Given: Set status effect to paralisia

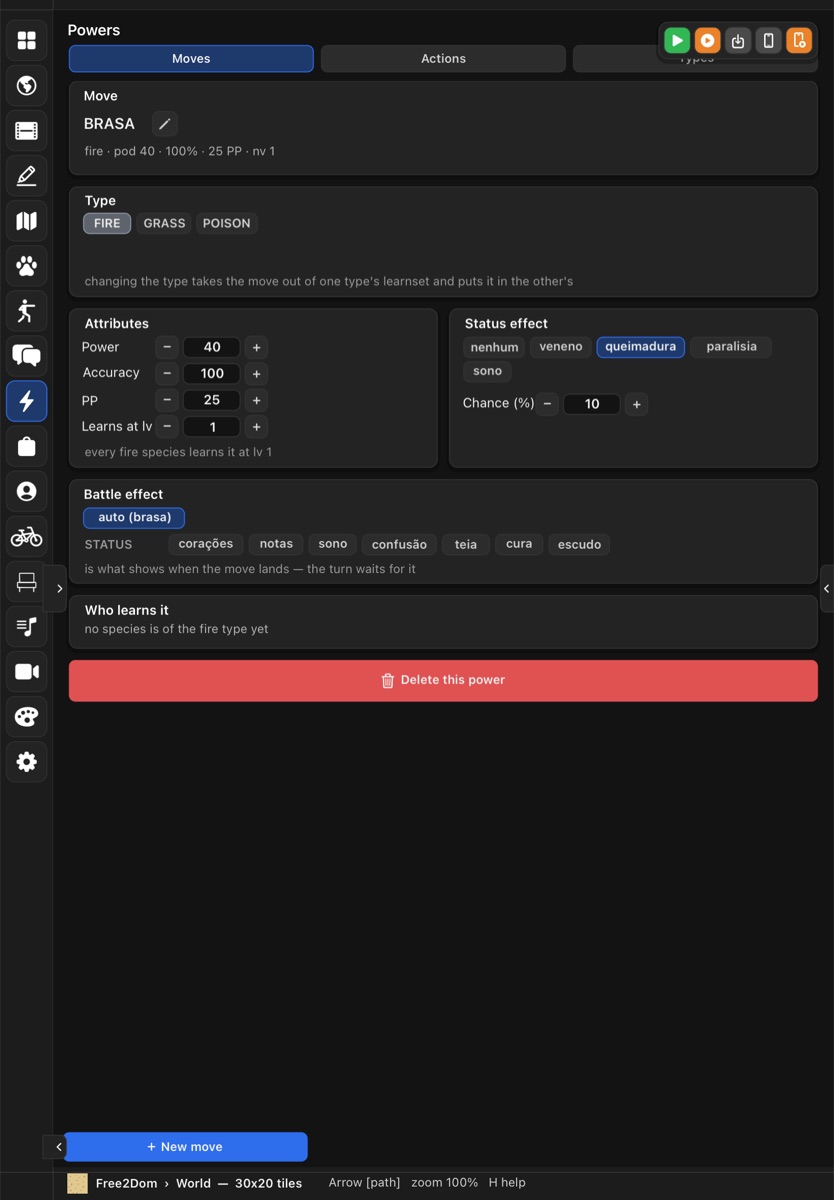Looking at the screenshot, I should coord(731,347).
